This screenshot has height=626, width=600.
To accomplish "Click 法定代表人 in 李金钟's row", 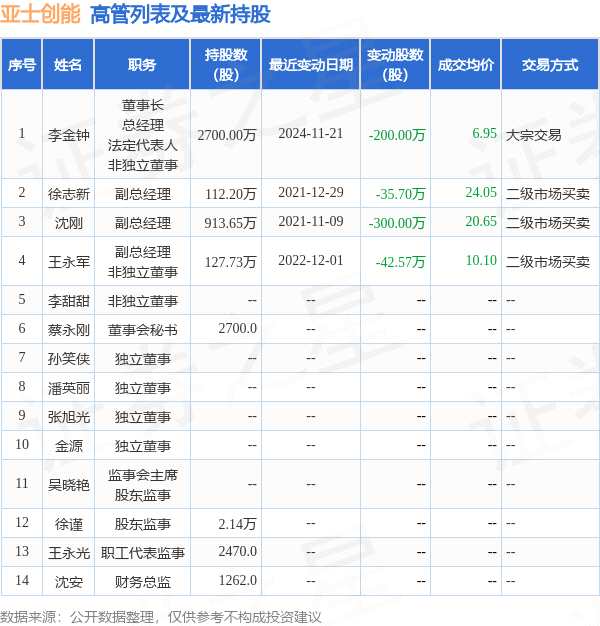I will pos(143,145).
